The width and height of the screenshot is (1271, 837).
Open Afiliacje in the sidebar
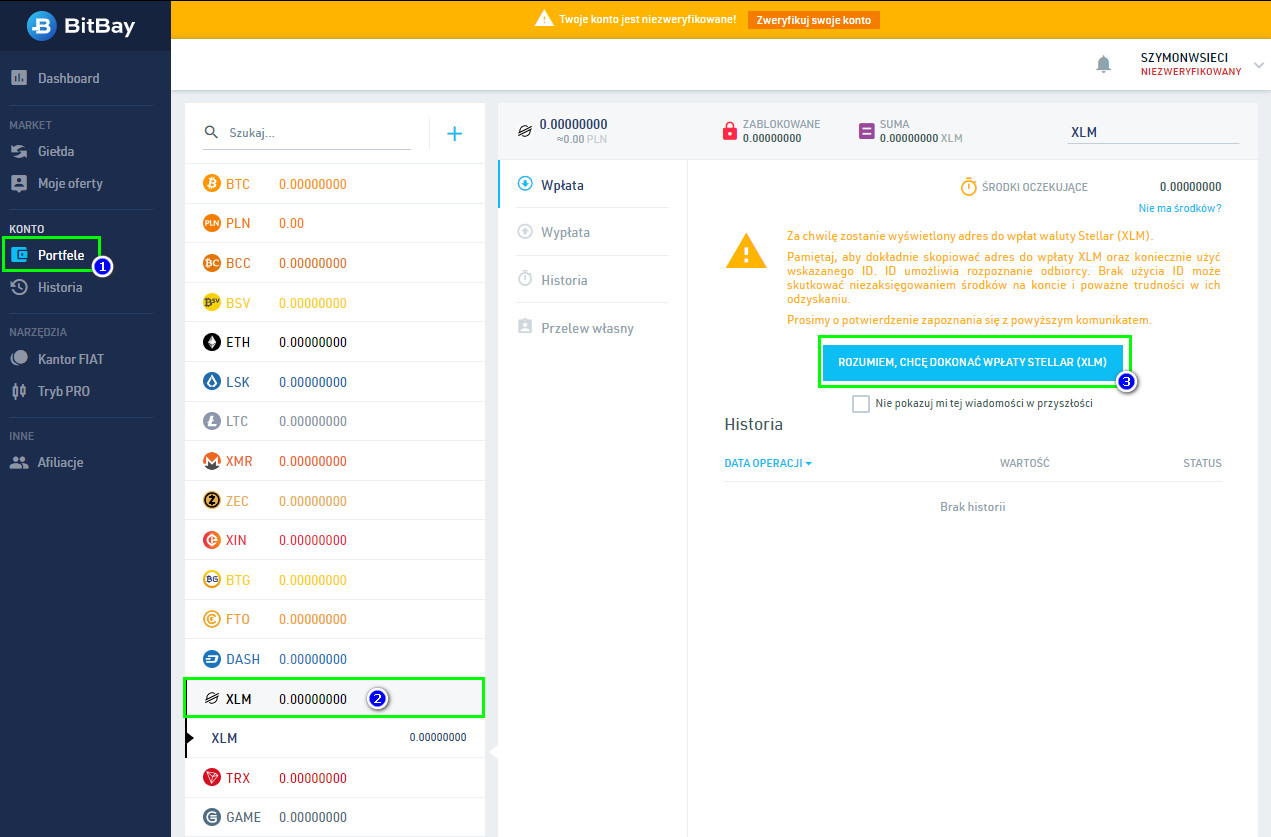pyautogui.click(x=47, y=462)
